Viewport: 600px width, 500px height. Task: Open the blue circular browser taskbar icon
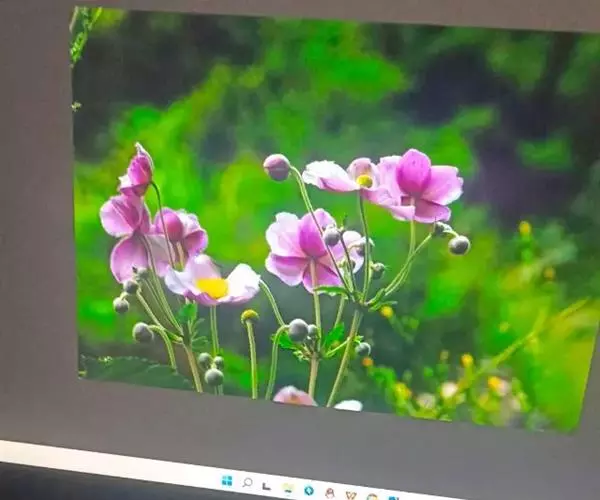coord(309,490)
